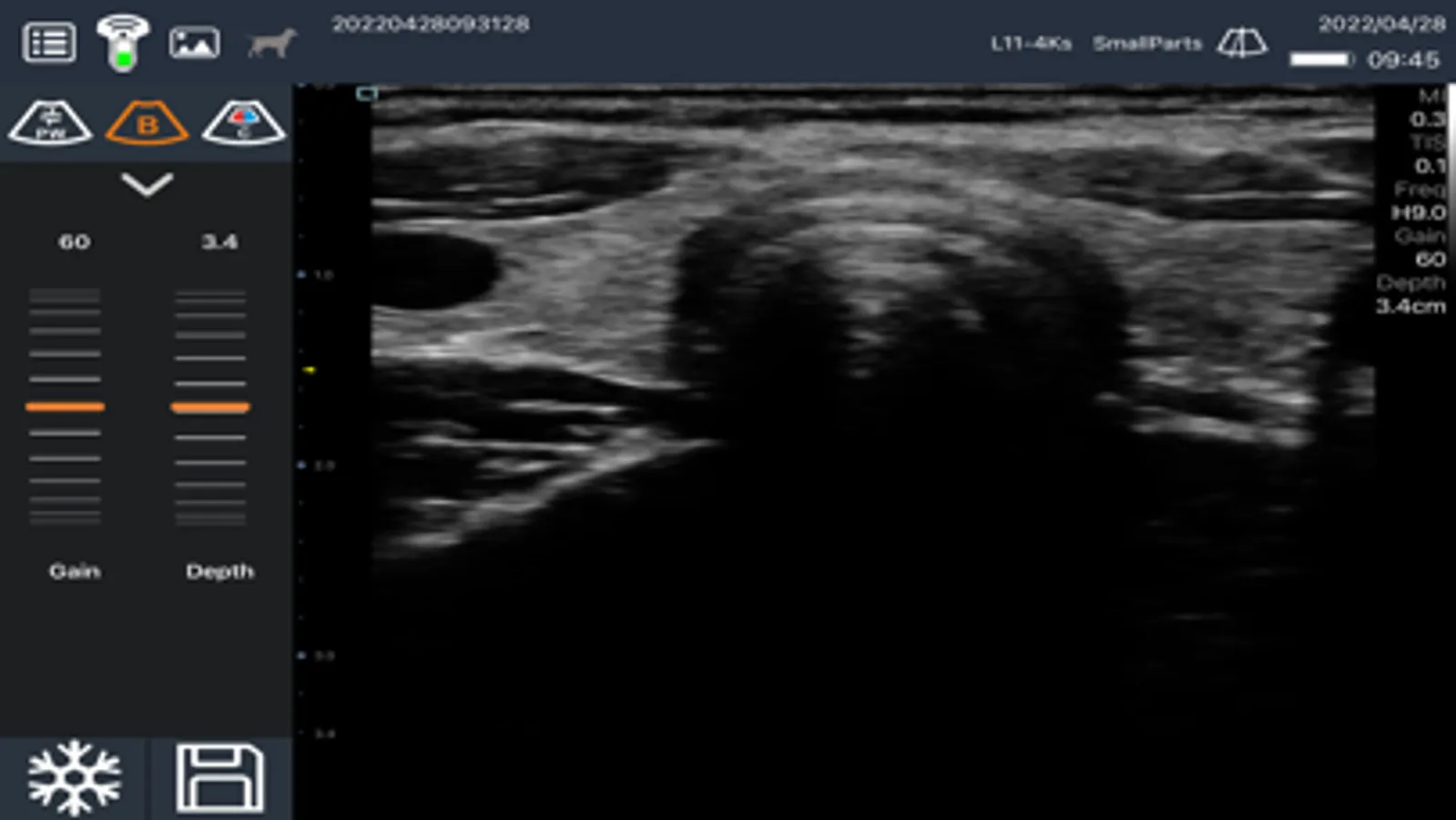Open the saved images gallery icon

point(194,43)
